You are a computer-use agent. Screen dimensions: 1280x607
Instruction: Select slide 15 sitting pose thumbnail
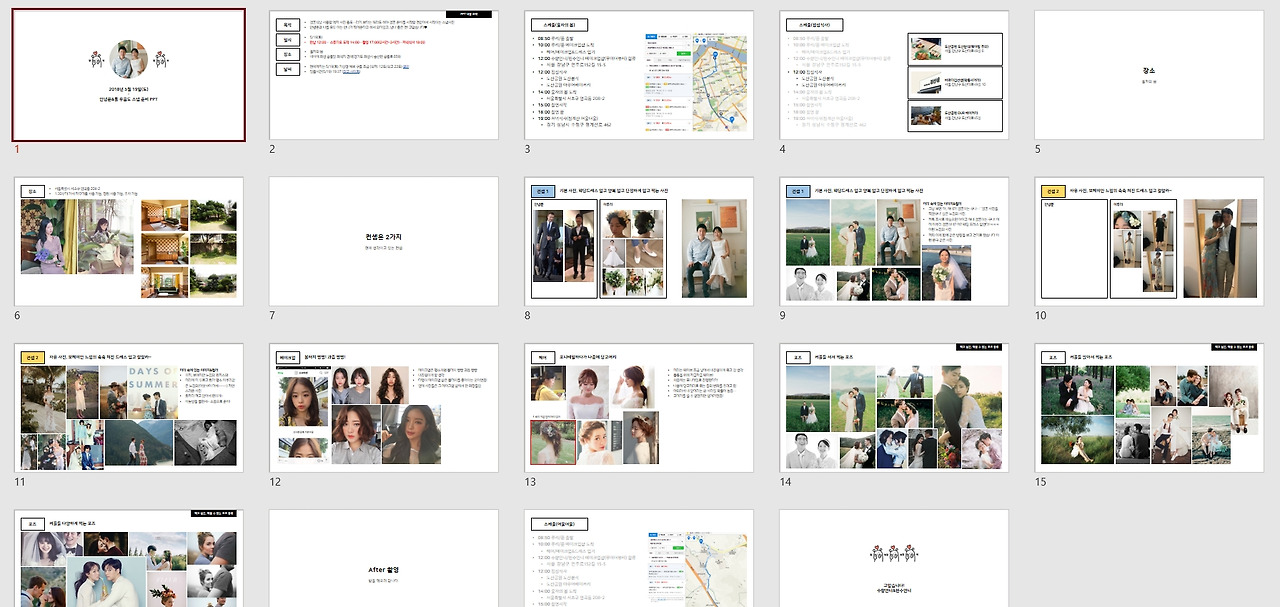1149,408
